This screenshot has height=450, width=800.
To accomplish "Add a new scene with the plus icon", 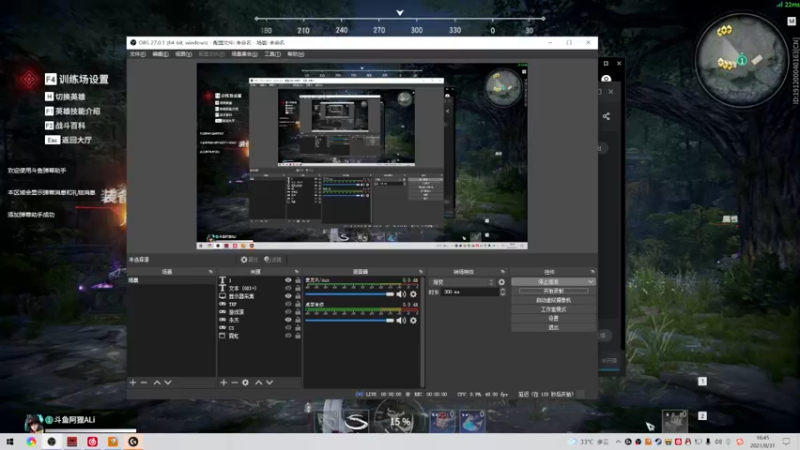I will click(x=133, y=382).
